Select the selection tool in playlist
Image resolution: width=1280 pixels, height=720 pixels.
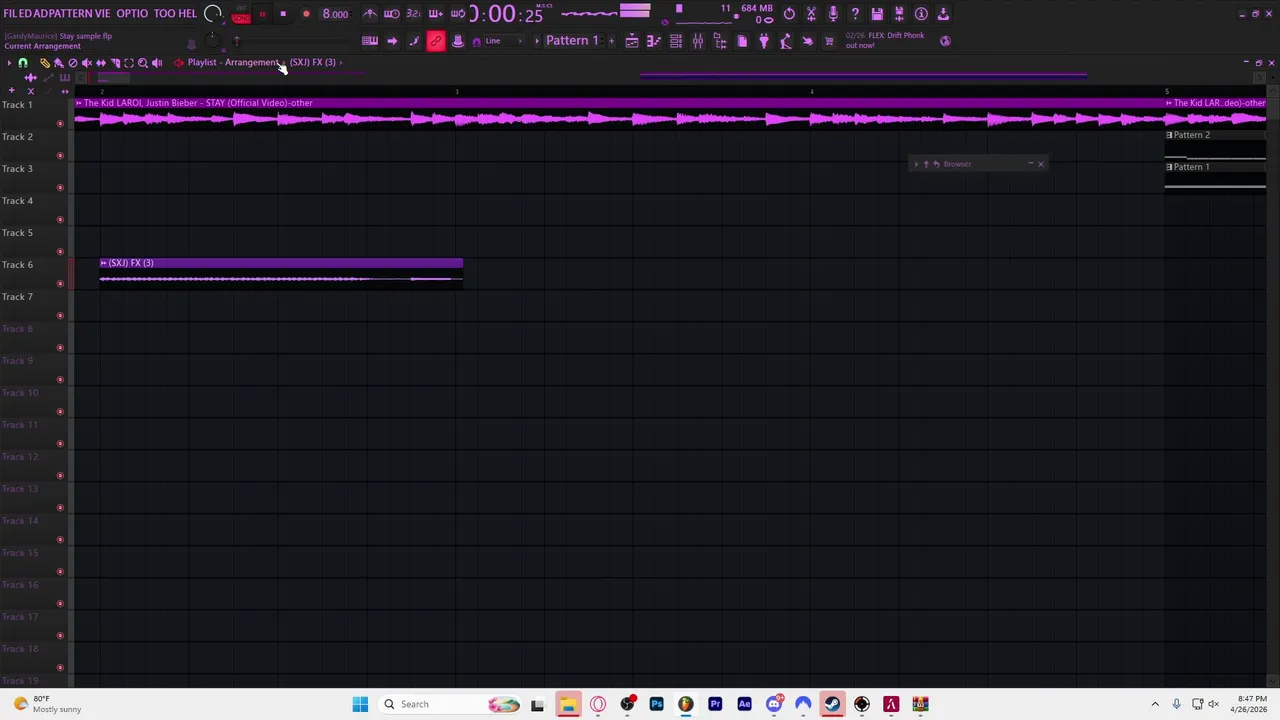[x=129, y=62]
